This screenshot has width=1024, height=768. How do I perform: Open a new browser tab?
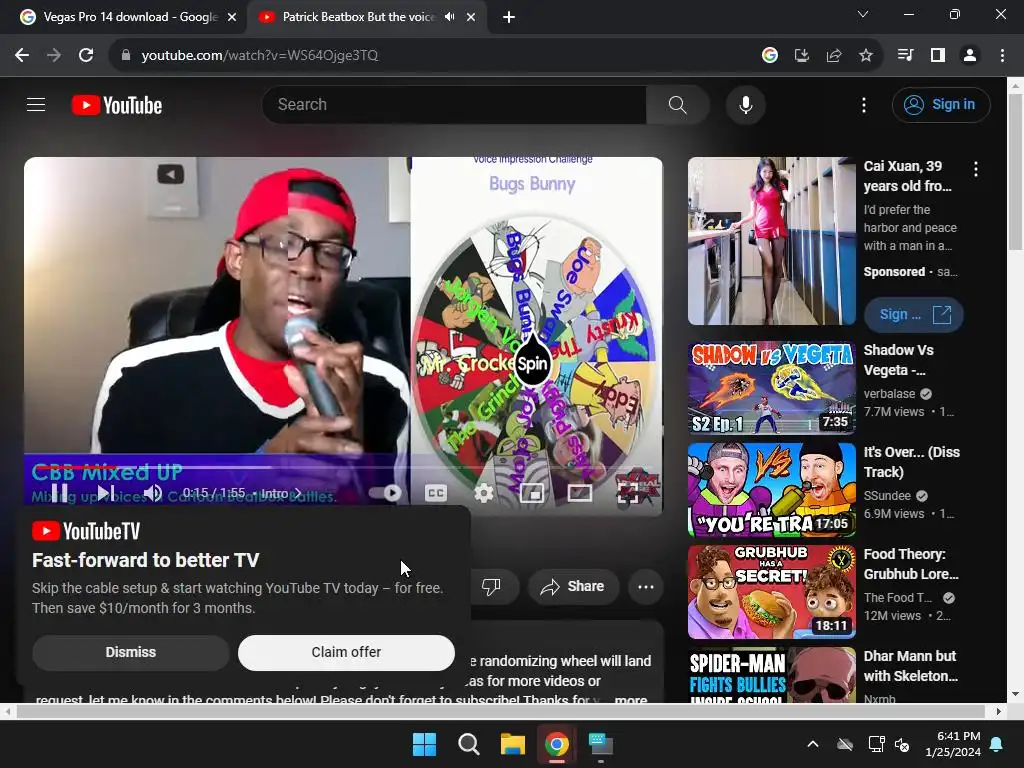[x=509, y=17]
